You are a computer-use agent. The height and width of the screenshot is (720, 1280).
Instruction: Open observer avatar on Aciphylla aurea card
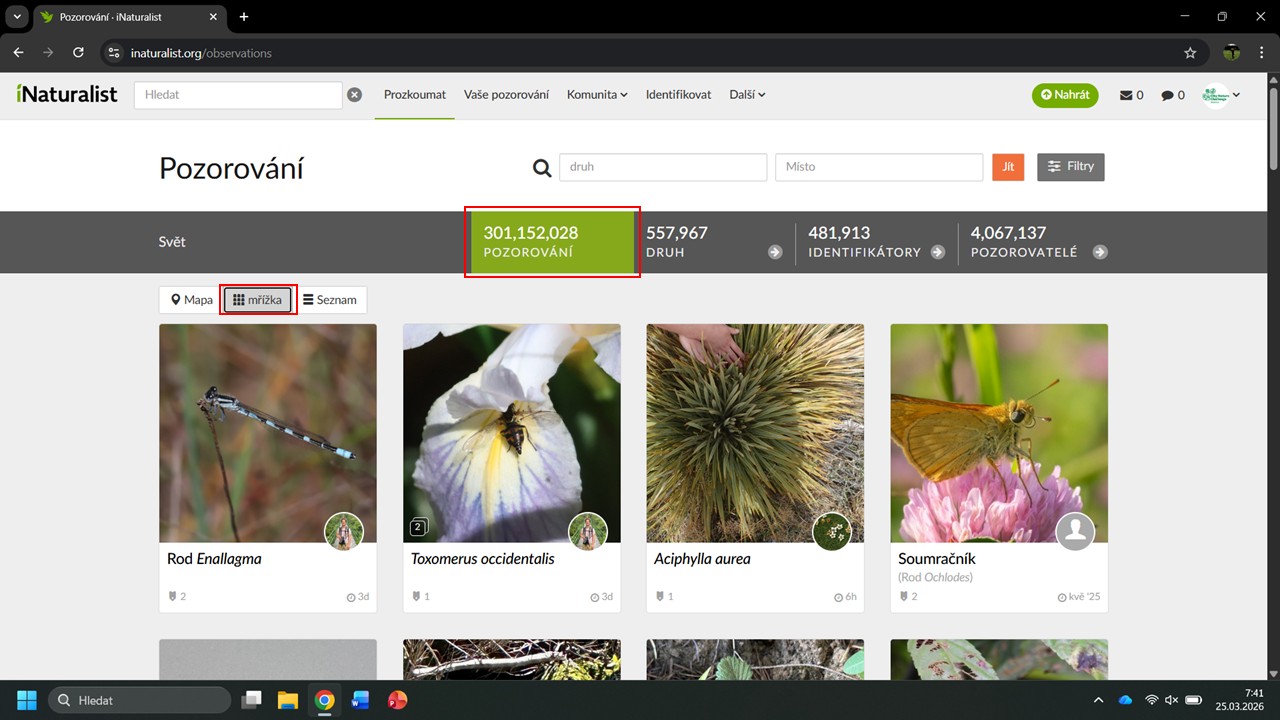click(831, 531)
